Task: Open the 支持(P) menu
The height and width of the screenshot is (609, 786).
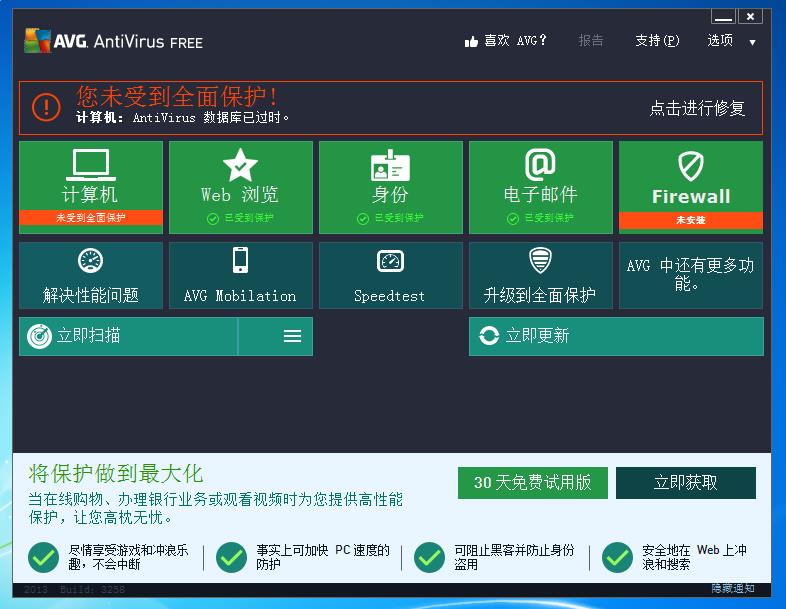Action: pos(657,41)
